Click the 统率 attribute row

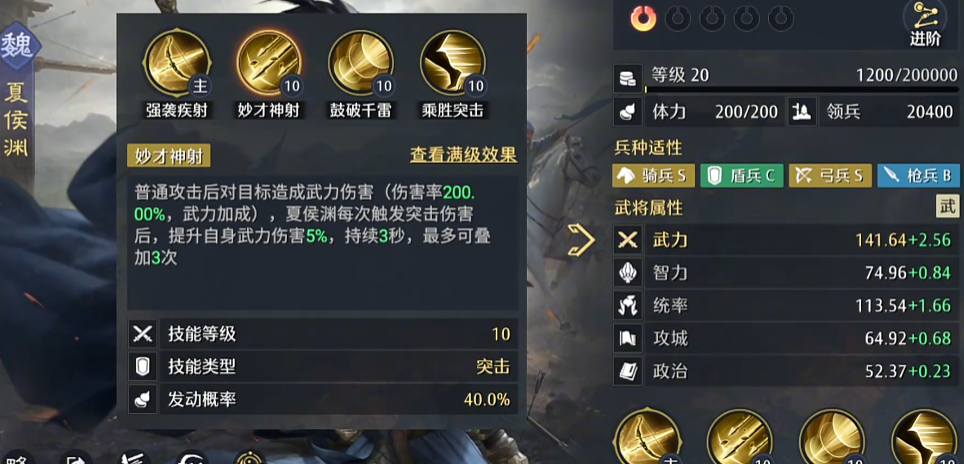coord(786,305)
